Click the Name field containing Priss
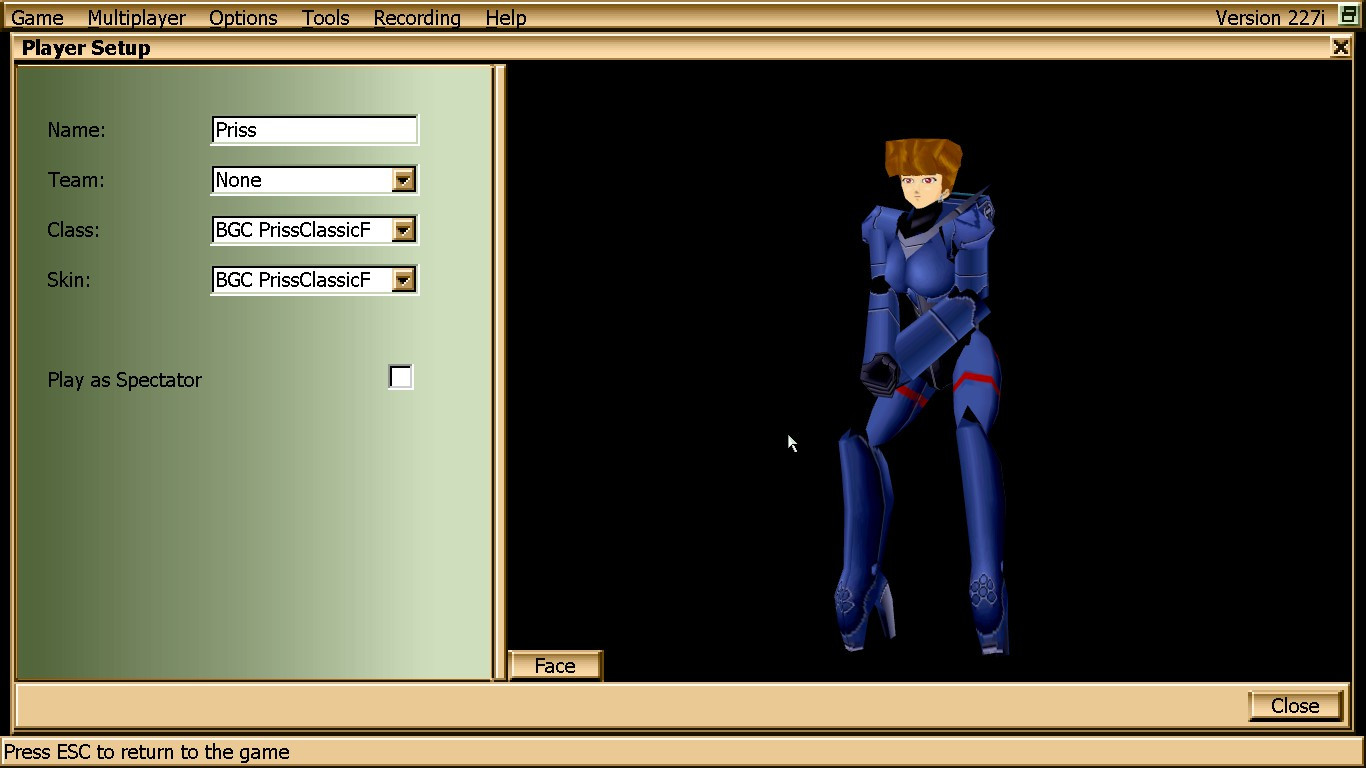 [313, 130]
